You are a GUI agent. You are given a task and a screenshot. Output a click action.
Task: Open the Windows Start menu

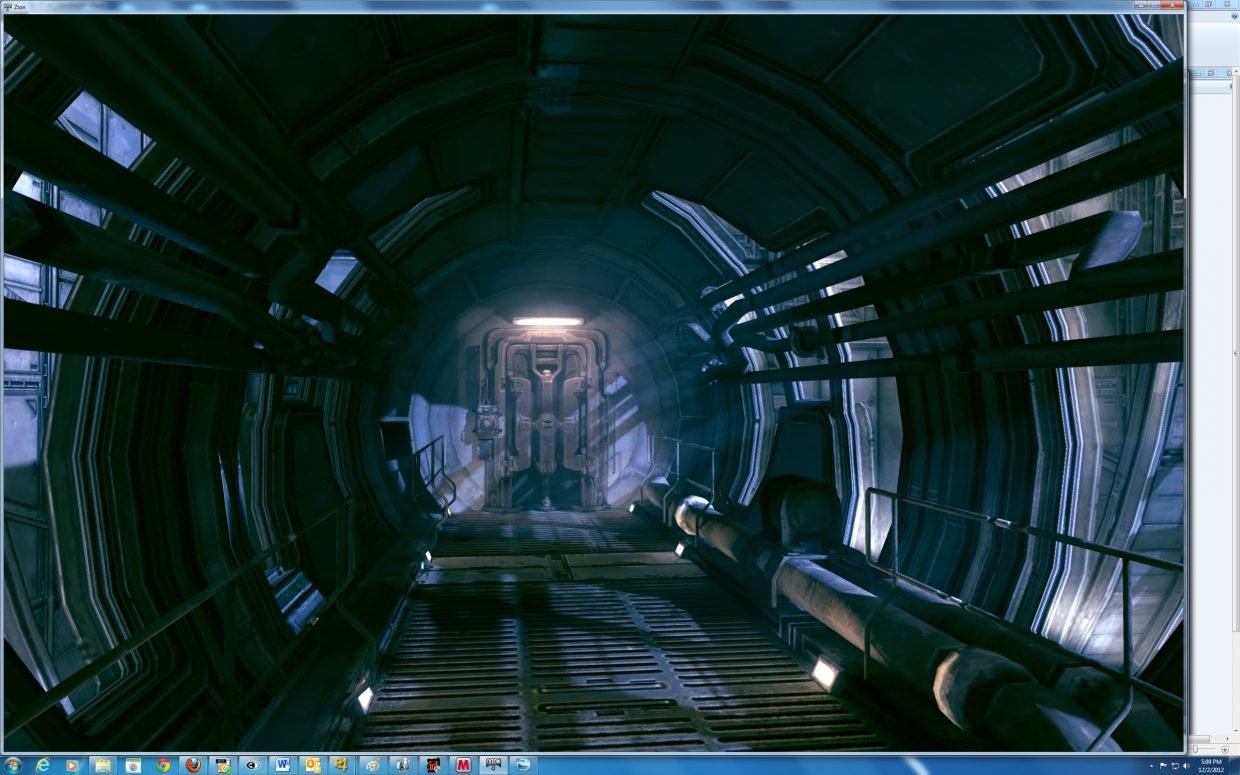coord(13,765)
